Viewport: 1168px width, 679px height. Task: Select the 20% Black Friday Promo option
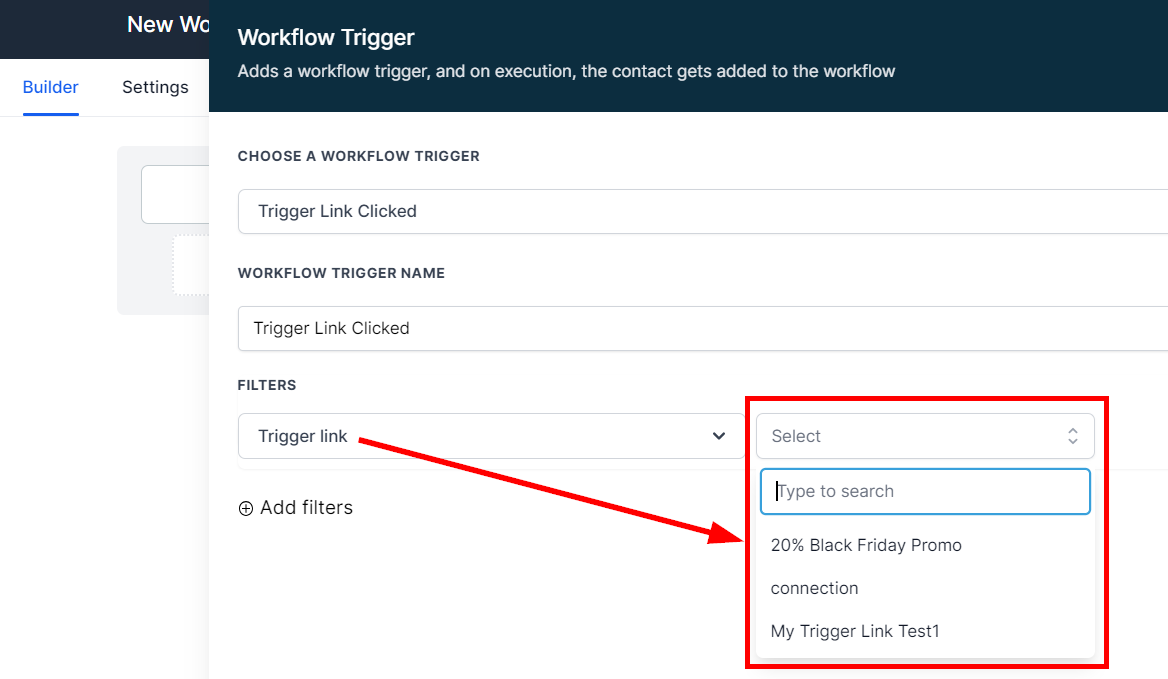coord(866,545)
